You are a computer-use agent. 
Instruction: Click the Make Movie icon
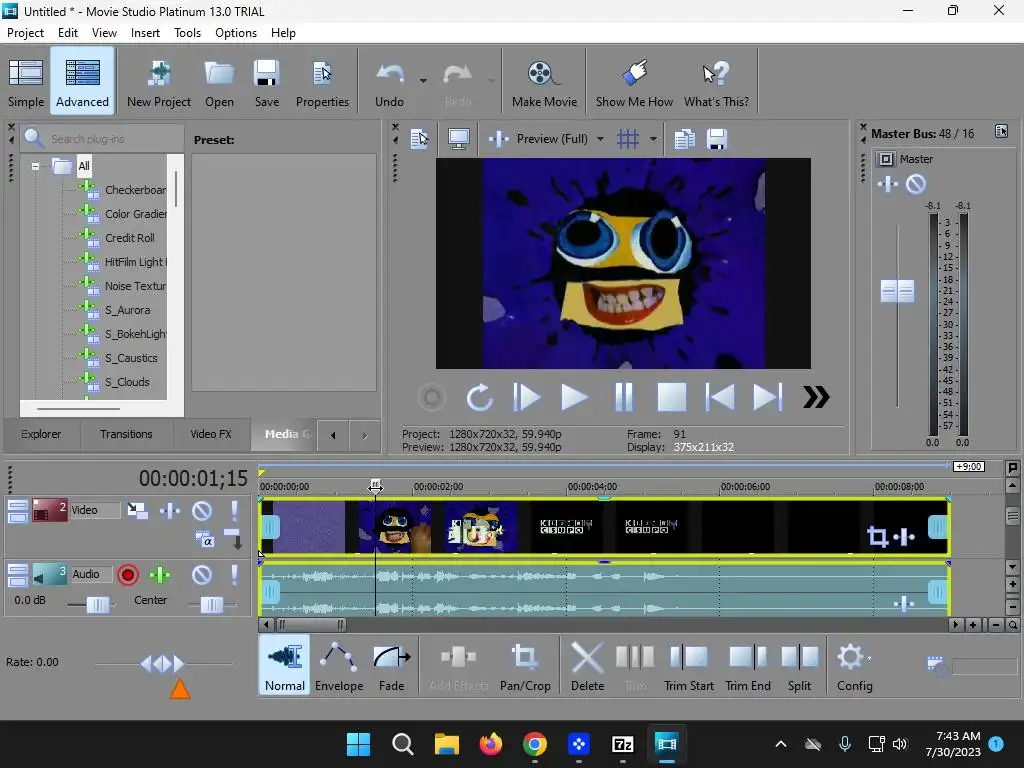pos(544,82)
